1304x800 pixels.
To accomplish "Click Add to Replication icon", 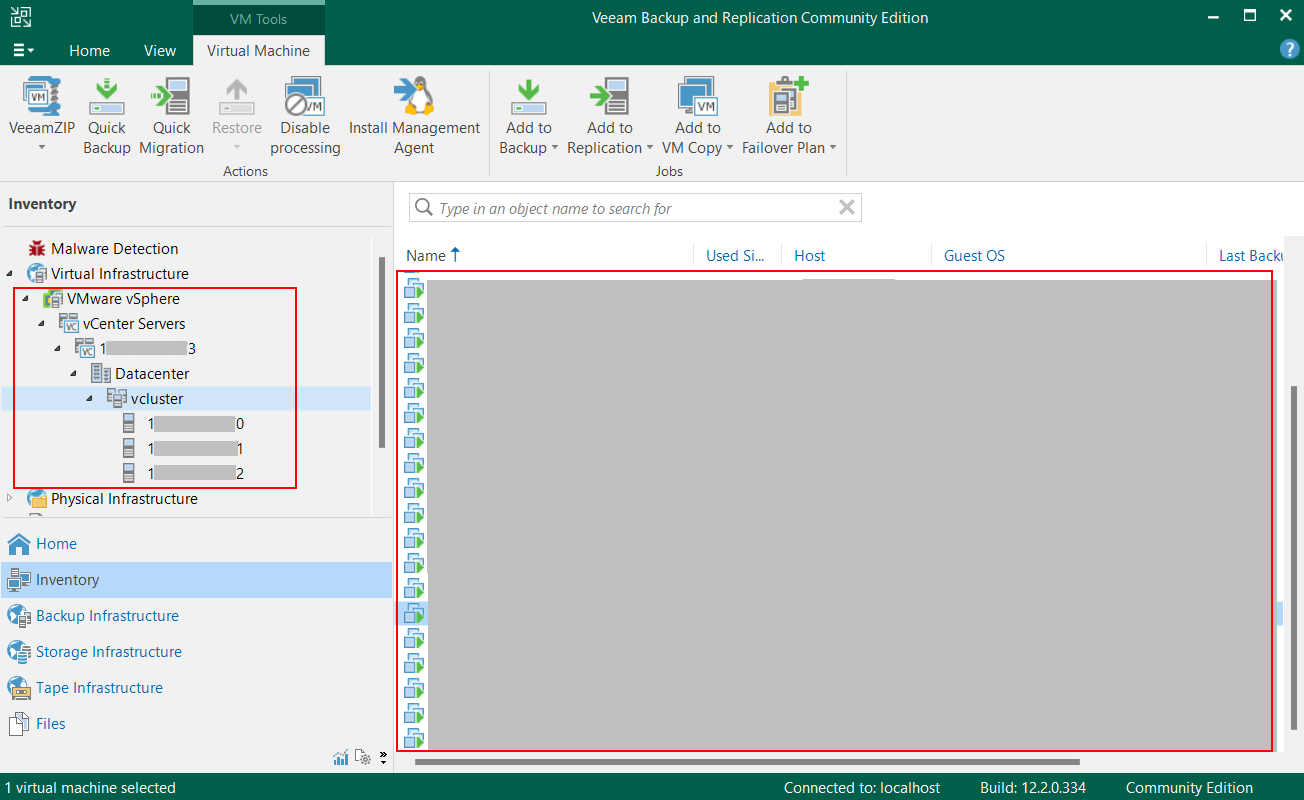I will pyautogui.click(x=609, y=97).
